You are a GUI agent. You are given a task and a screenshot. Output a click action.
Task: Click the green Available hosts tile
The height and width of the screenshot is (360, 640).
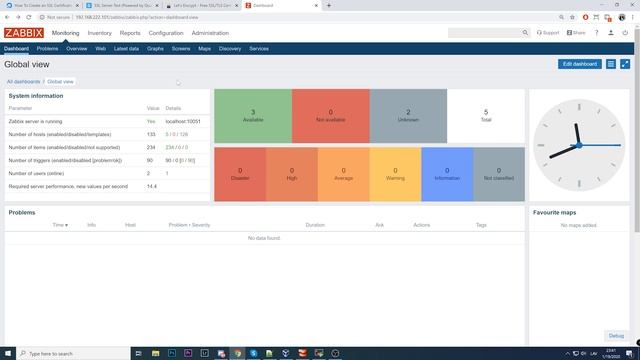[253, 116]
